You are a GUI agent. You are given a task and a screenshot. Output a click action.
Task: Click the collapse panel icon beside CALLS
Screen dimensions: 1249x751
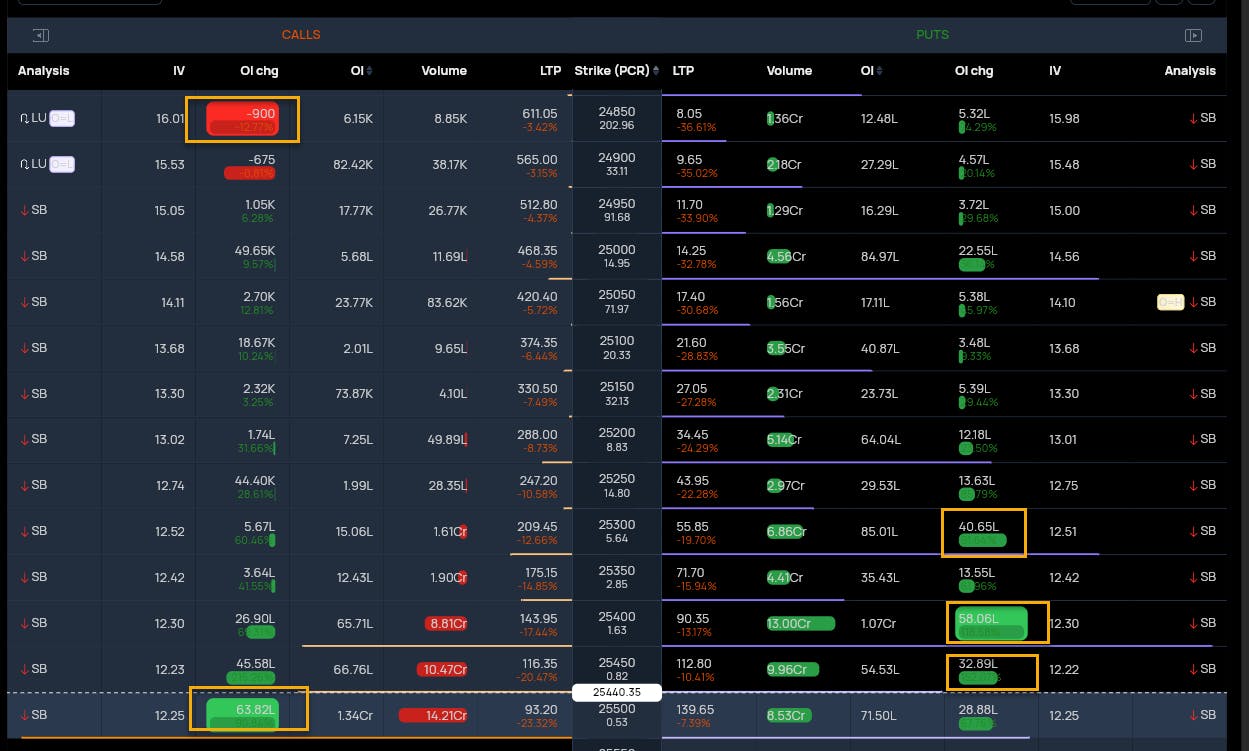41,35
